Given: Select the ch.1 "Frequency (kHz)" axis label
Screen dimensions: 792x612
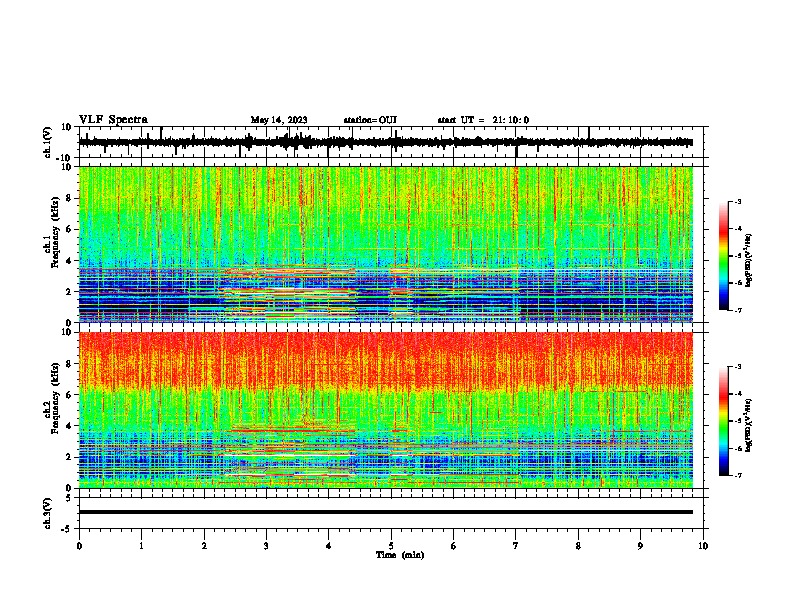Looking at the screenshot, I should click(55, 232).
